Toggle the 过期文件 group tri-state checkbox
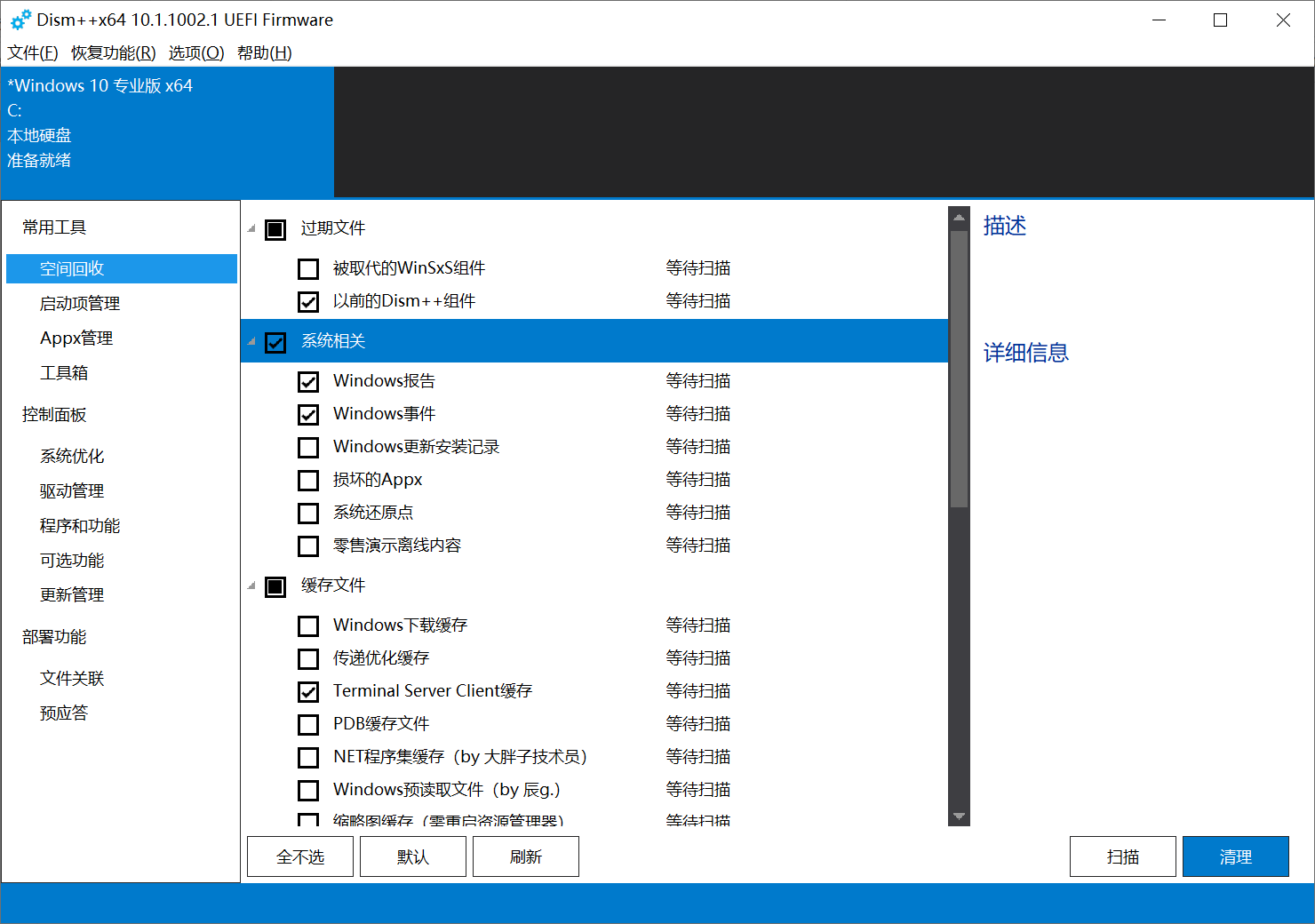This screenshot has width=1315, height=924. click(x=275, y=229)
